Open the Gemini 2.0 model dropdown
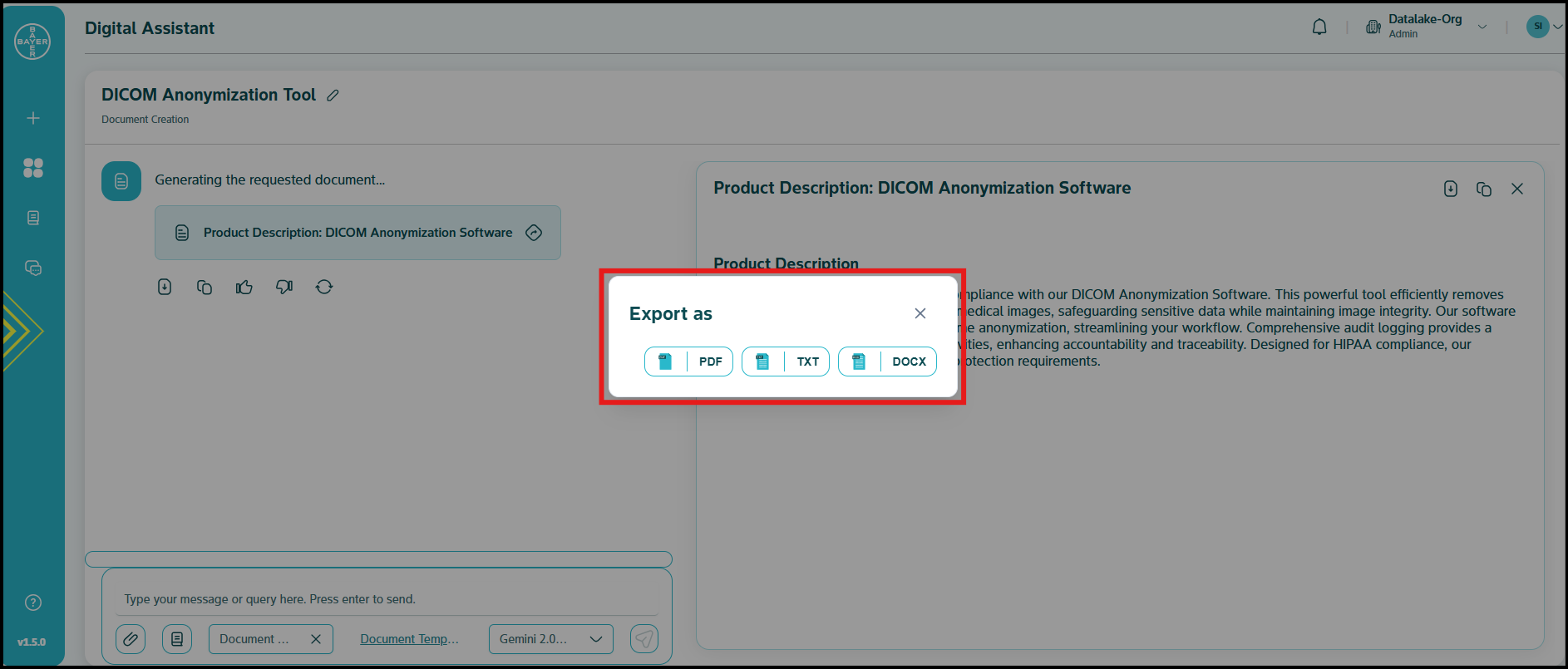This screenshot has width=1568, height=669. click(550, 639)
